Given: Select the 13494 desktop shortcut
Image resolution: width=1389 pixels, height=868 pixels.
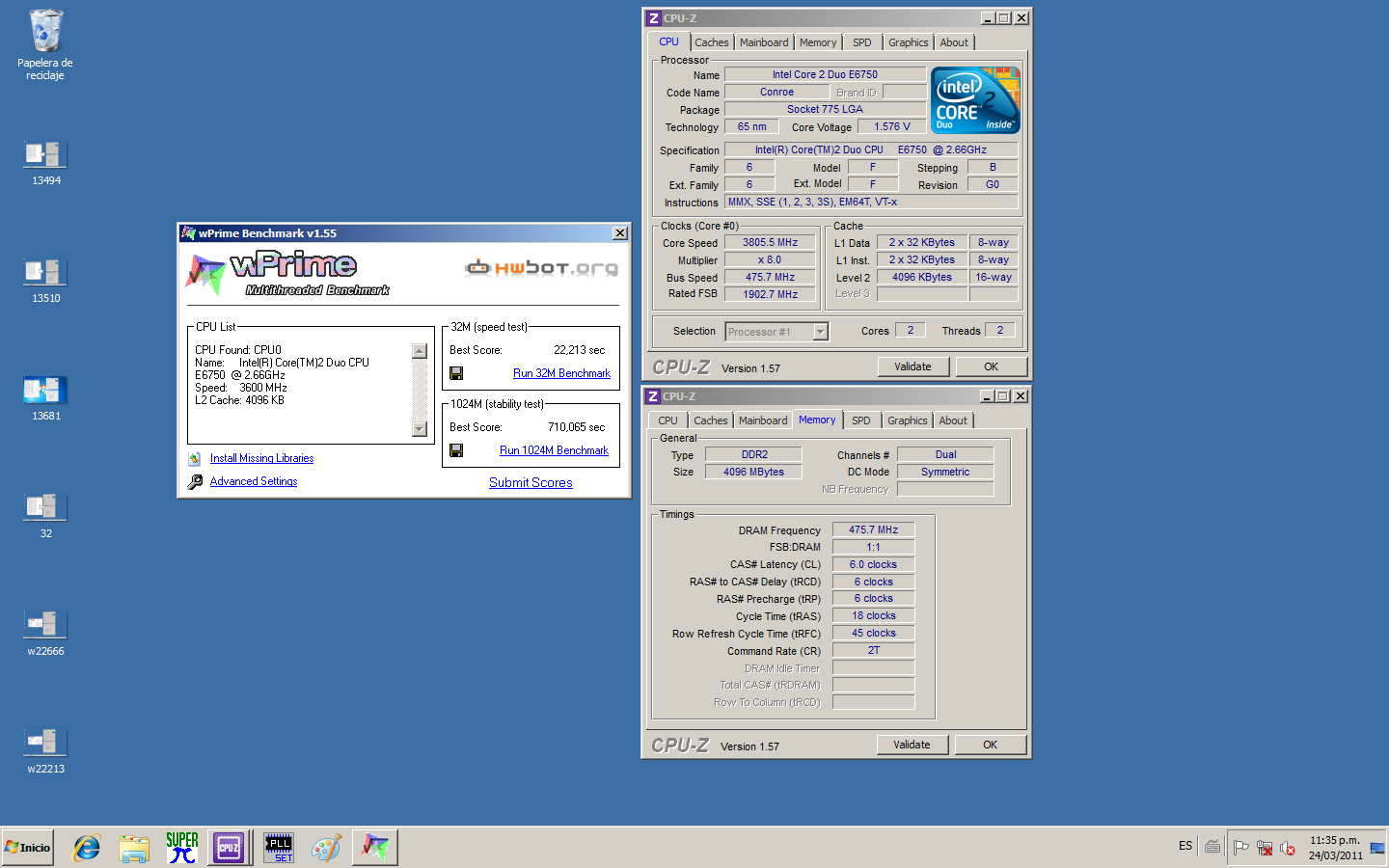Looking at the screenshot, I should (x=45, y=161).
